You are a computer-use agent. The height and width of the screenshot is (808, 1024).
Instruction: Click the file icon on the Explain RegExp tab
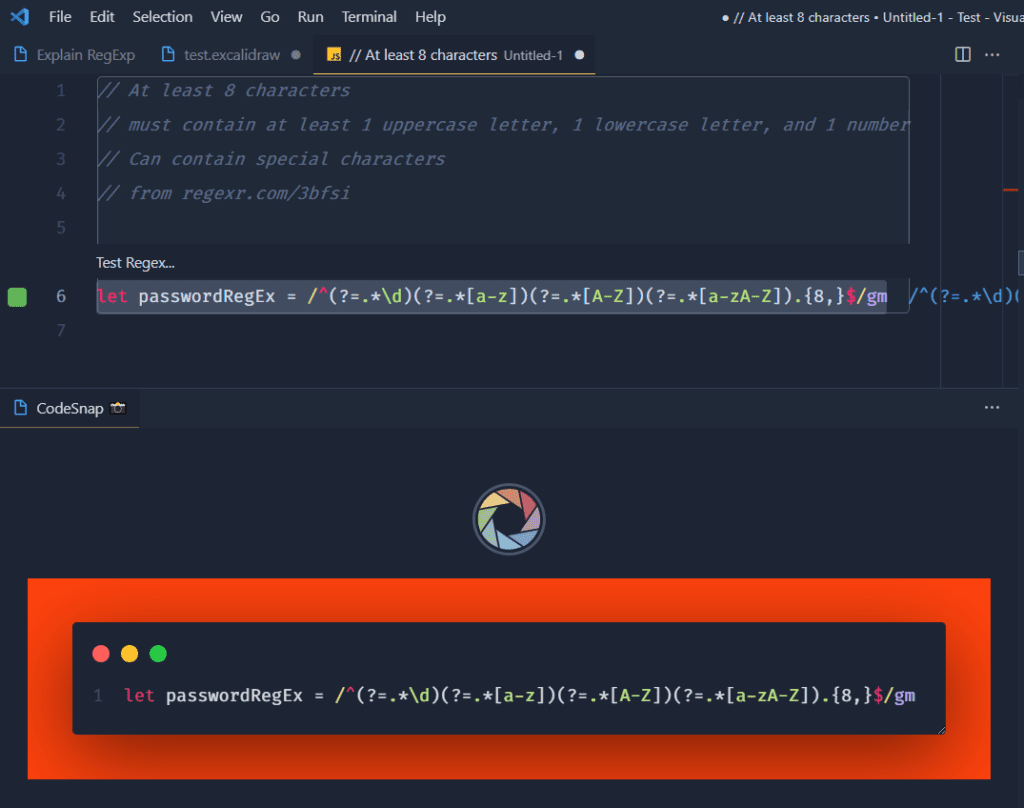[18, 54]
